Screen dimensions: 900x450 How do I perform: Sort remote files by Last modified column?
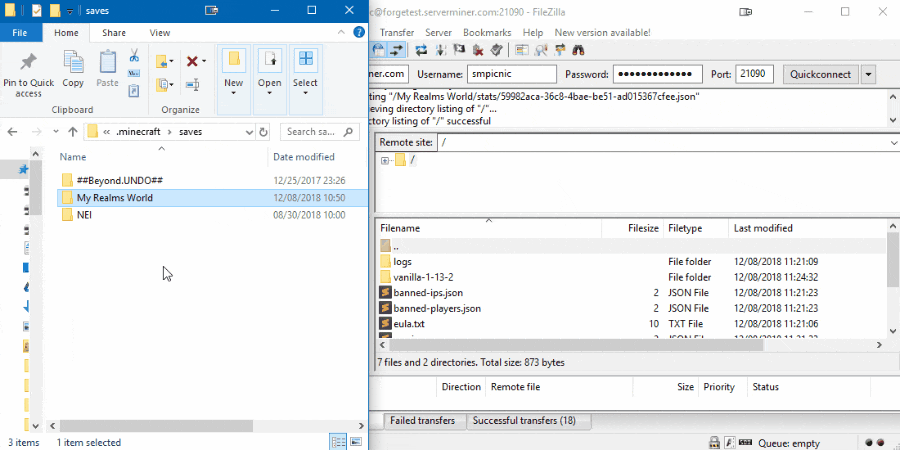pyautogui.click(x=806, y=228)
